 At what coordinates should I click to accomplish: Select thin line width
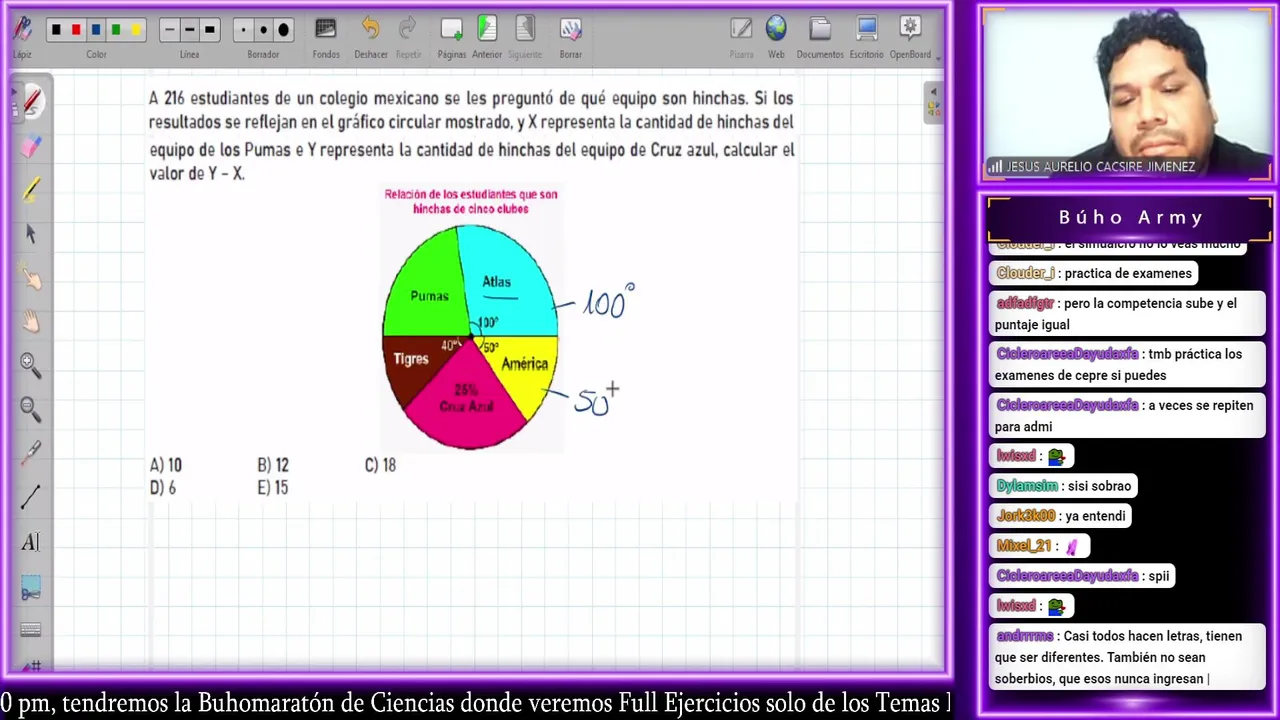pos(169,30)
